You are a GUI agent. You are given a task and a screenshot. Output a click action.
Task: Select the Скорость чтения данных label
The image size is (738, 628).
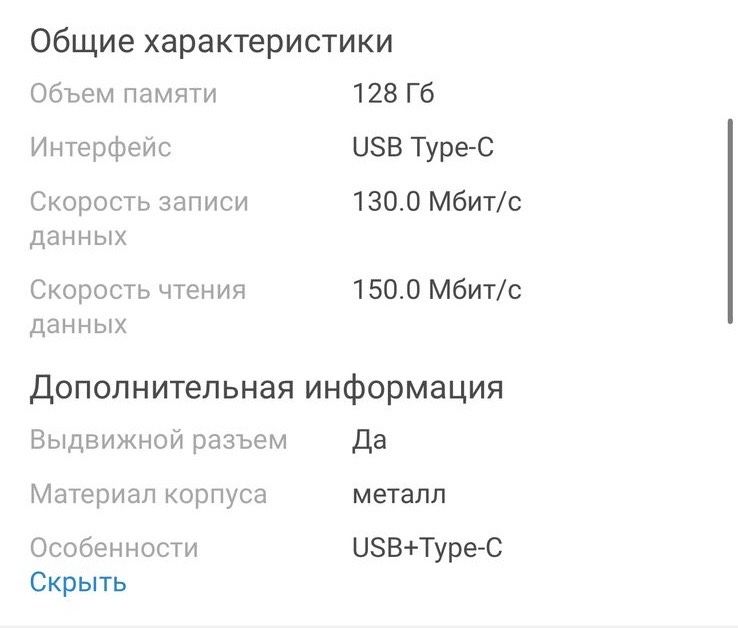137,307
